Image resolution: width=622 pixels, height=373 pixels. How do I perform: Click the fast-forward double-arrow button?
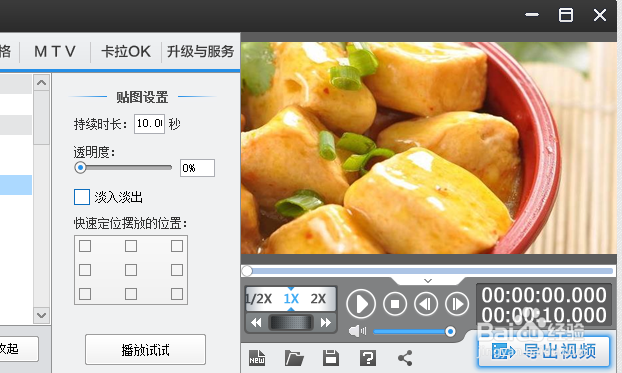pyautogui.click(x=326, y=323)
